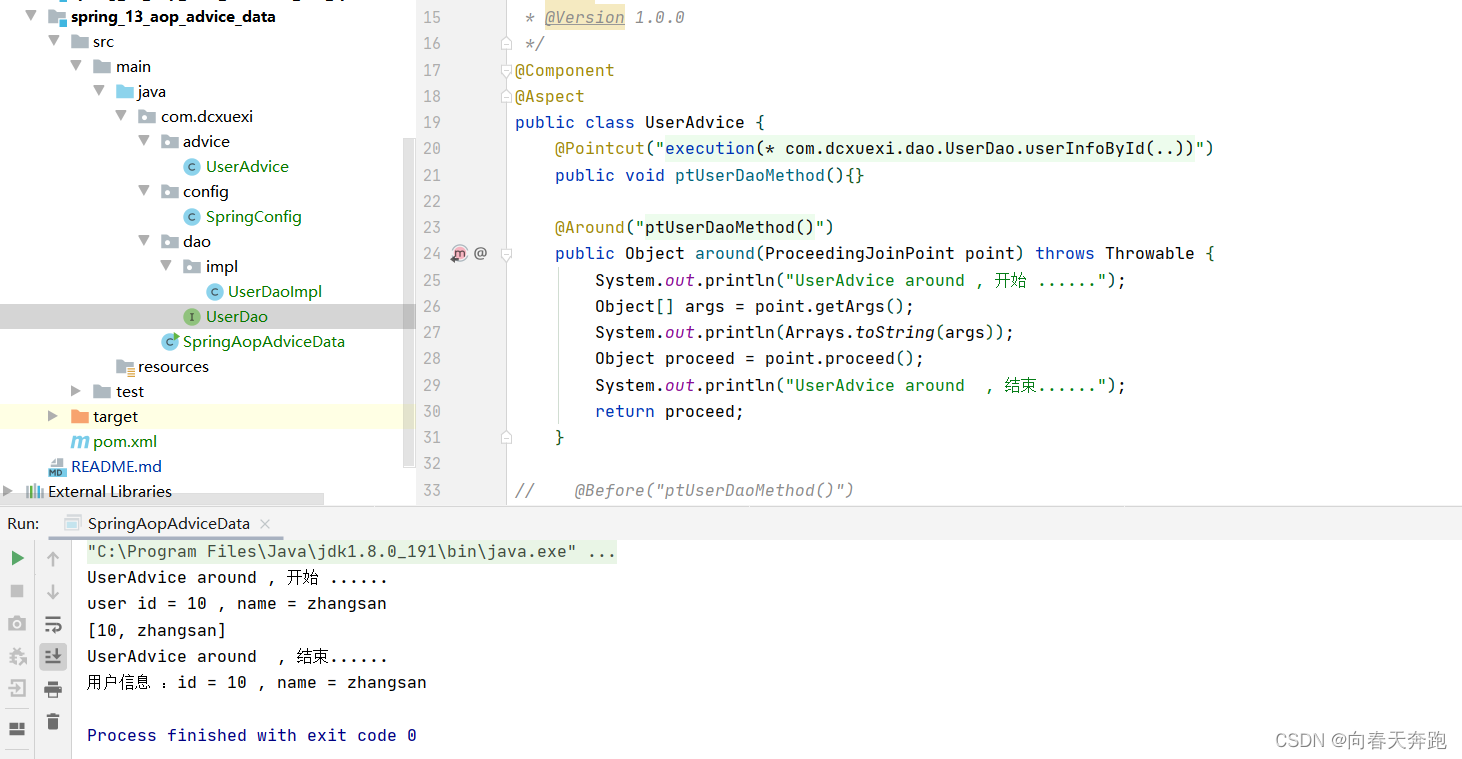Collapse the spring_13_aop_advice_data module
1462x759 pixels.
(x=30, y=16)
